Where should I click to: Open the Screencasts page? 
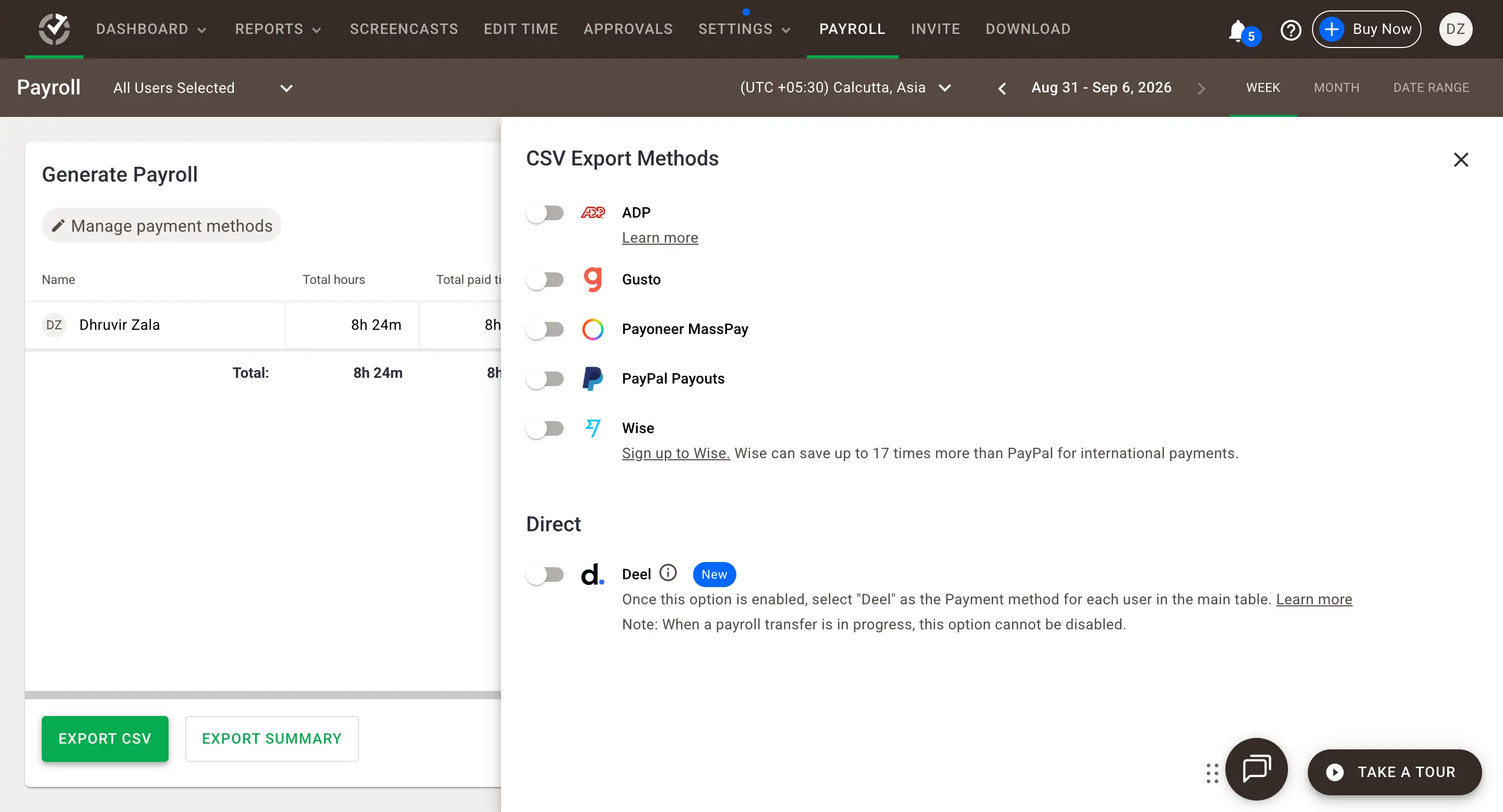(404, 29)
